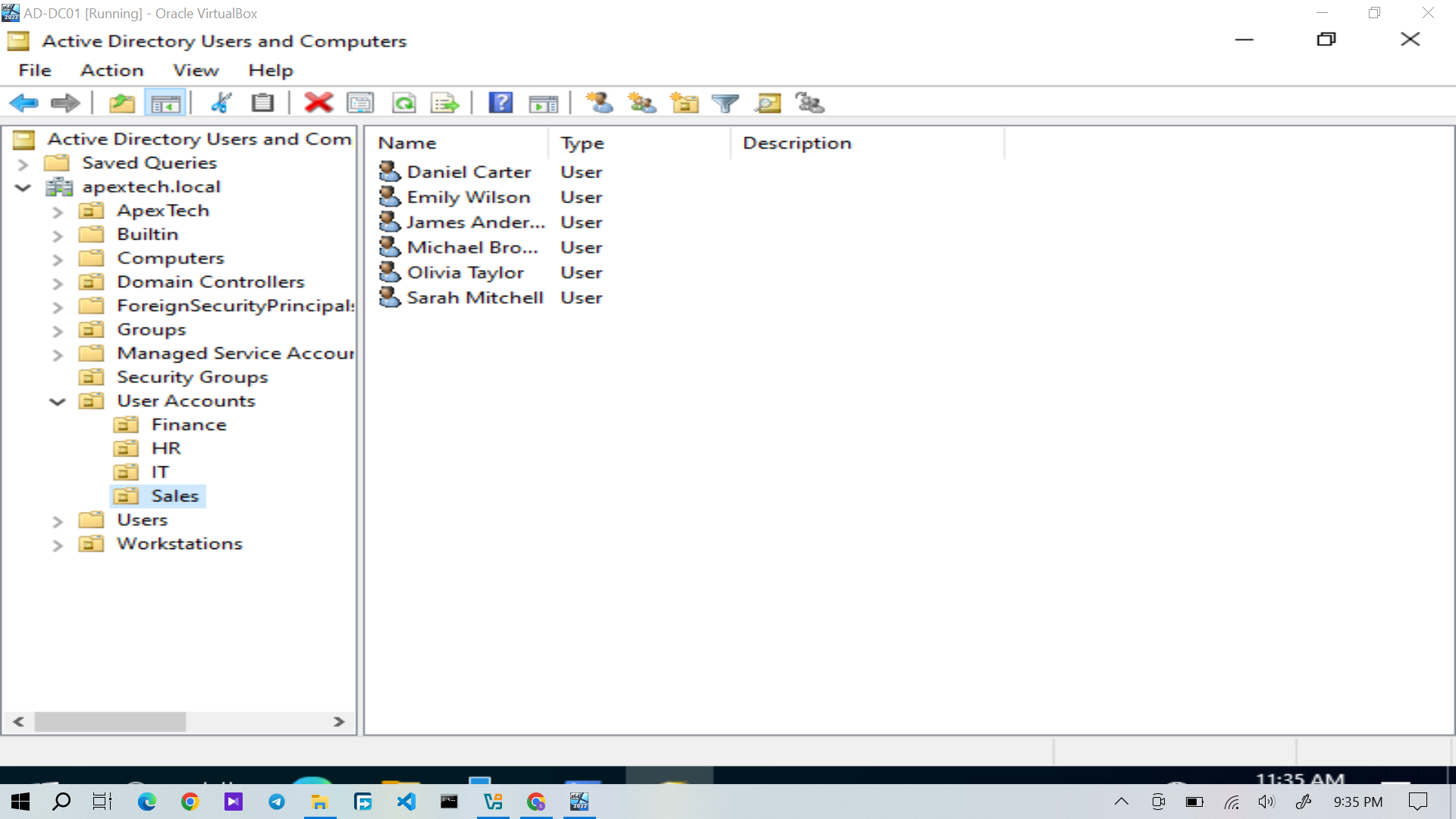Screen dimensions: 1456x819
Task: Delete object with red X icon
Action: pyautogui.click(x=318, y=102)
